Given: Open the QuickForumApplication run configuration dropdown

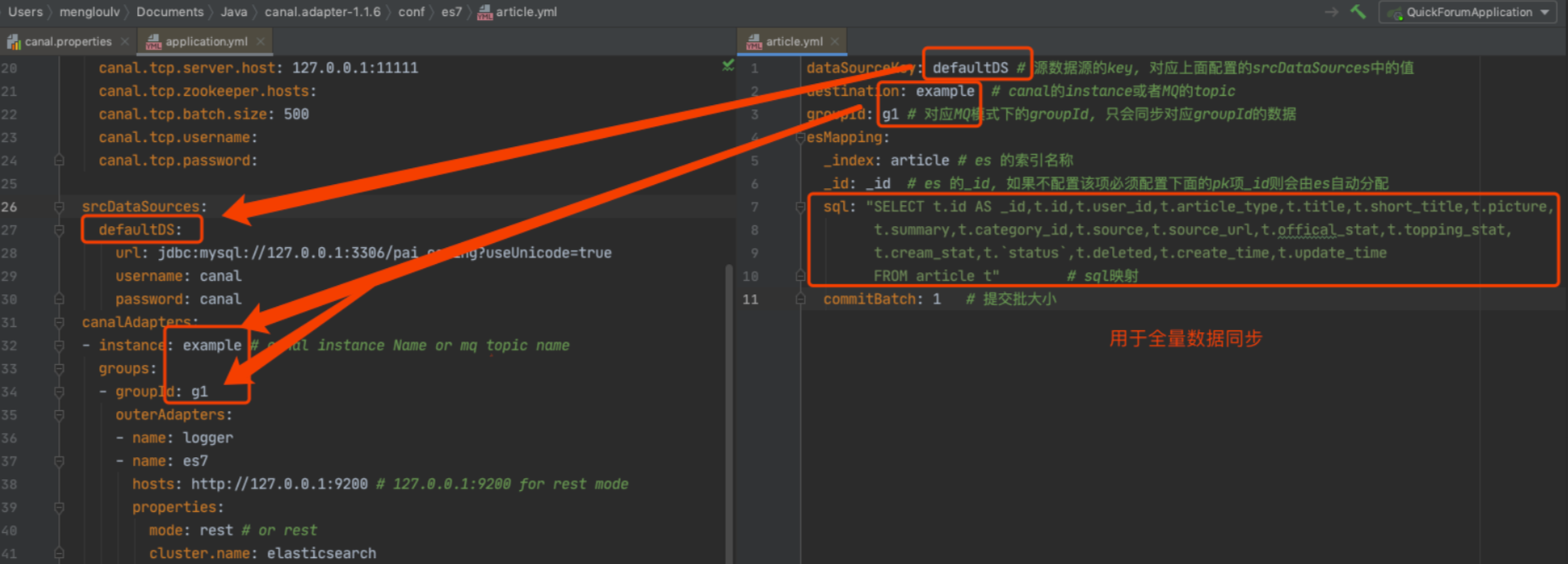Looking at the screenshot, I should pos(1468,12).
